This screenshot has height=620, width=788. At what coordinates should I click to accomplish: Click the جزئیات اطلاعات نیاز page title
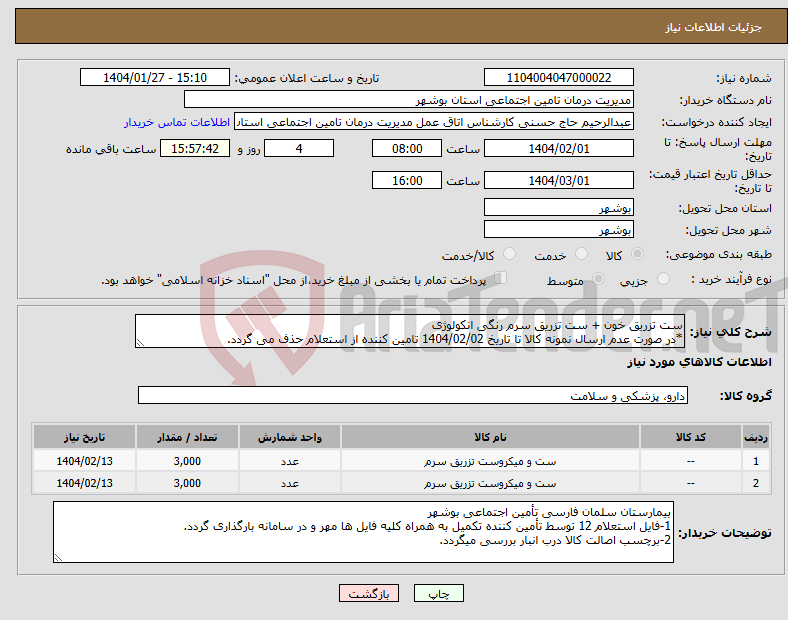point(714,27)
